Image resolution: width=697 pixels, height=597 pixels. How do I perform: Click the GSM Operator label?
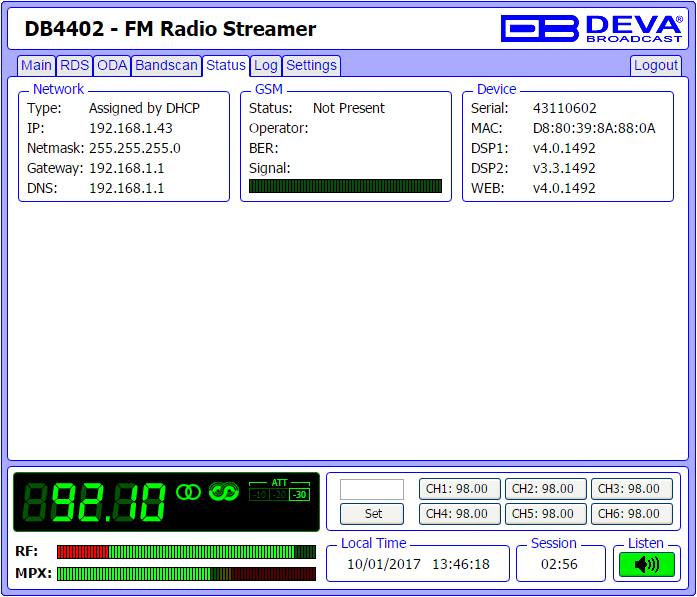(278, 128)
